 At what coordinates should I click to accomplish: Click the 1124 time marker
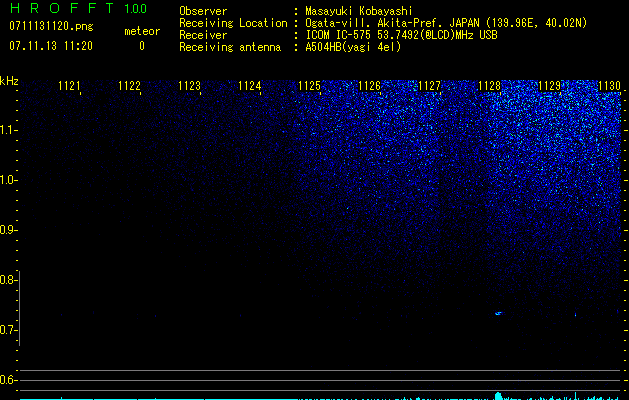pos(250,86)
